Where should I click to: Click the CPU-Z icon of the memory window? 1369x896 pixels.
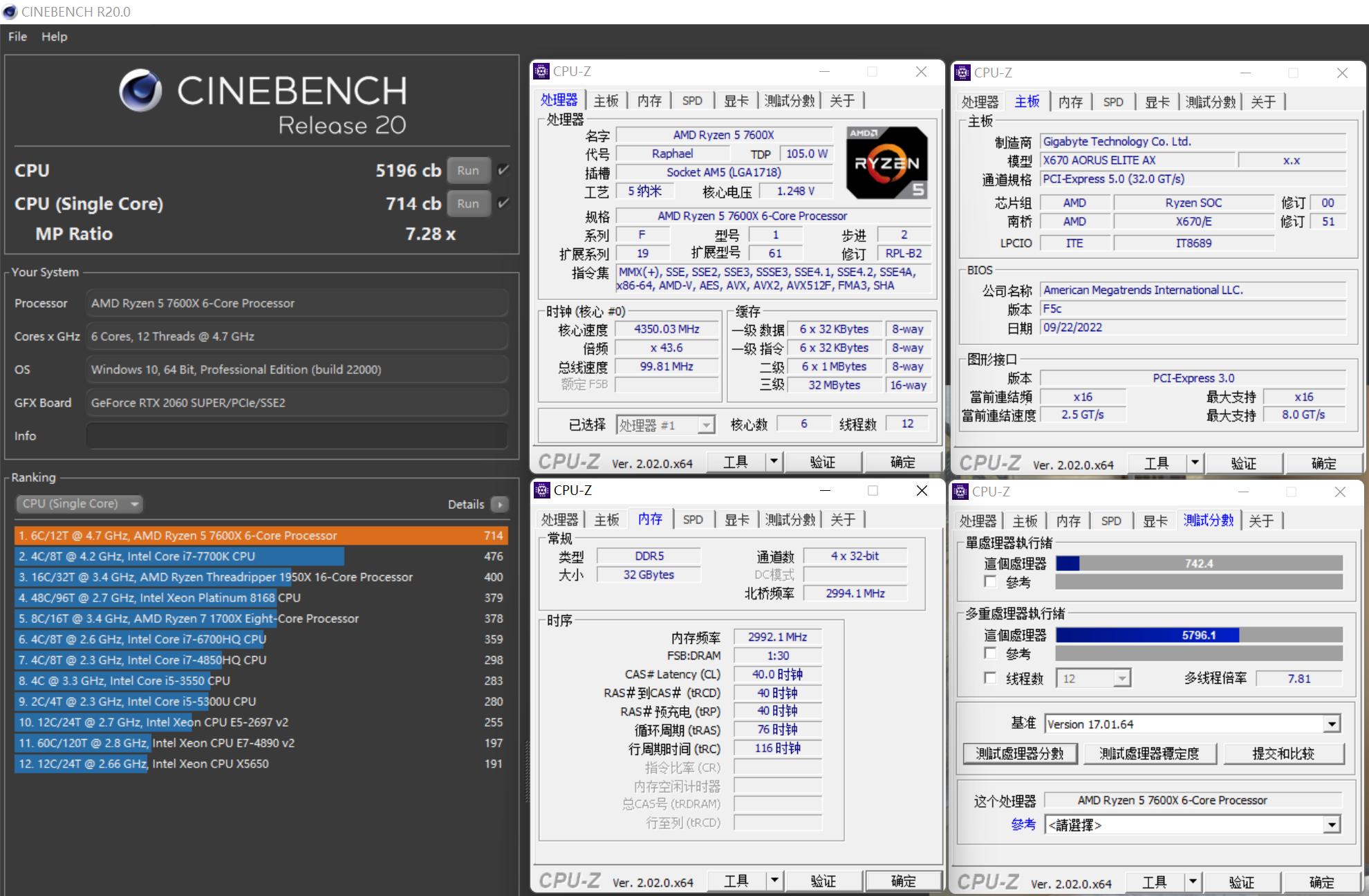542,490
